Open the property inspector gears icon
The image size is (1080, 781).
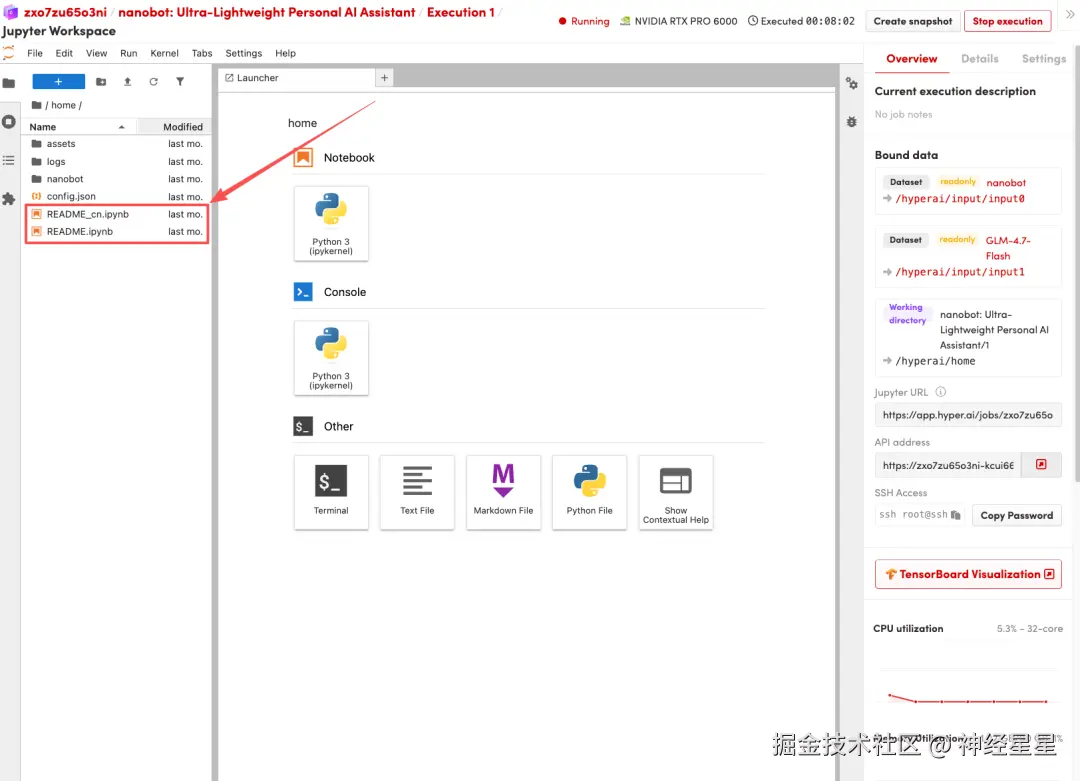(x=852, y=83)
